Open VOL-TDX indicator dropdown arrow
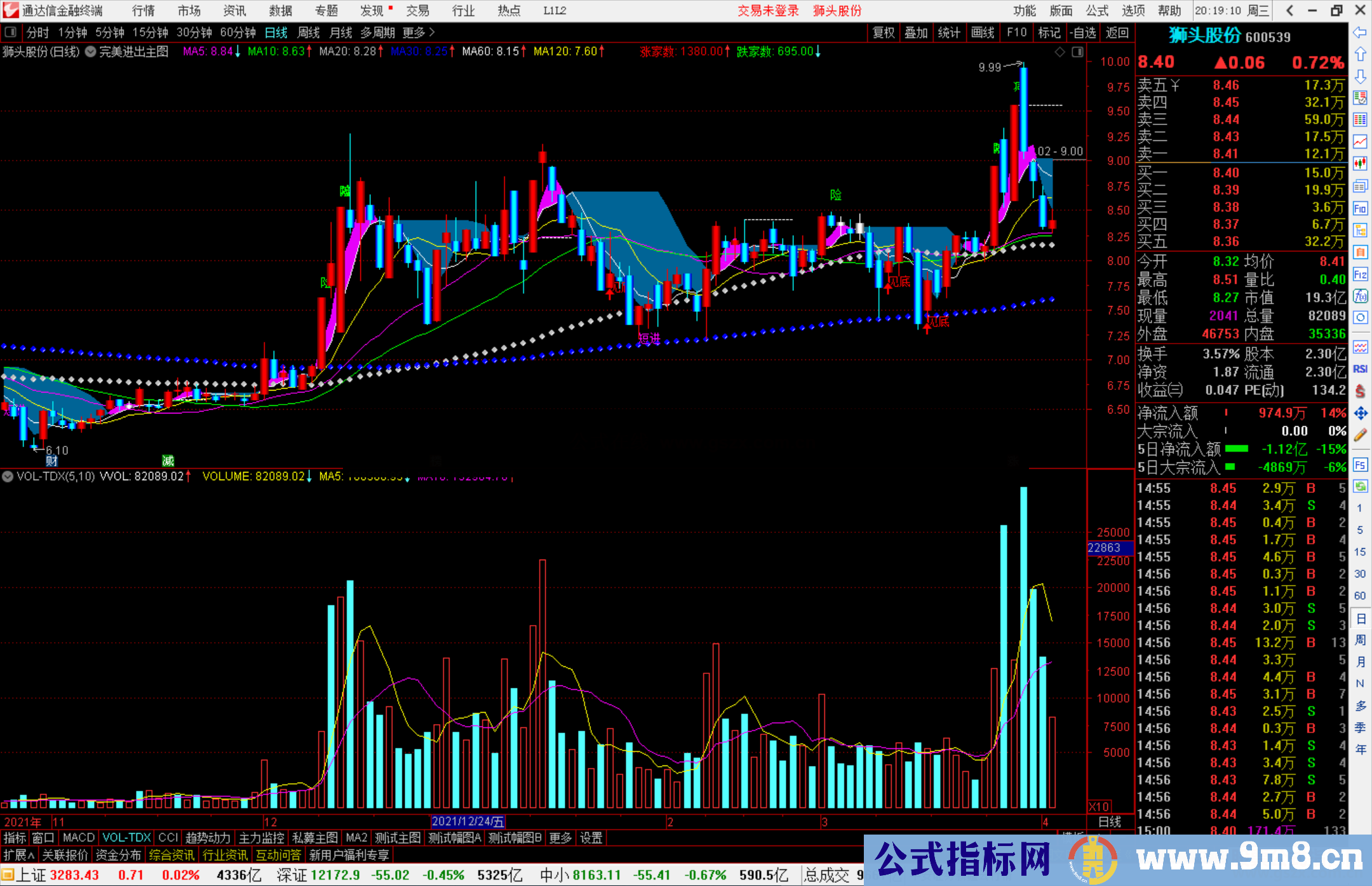The height and width of the screenshot is (886, 1372). click(8, 476)
